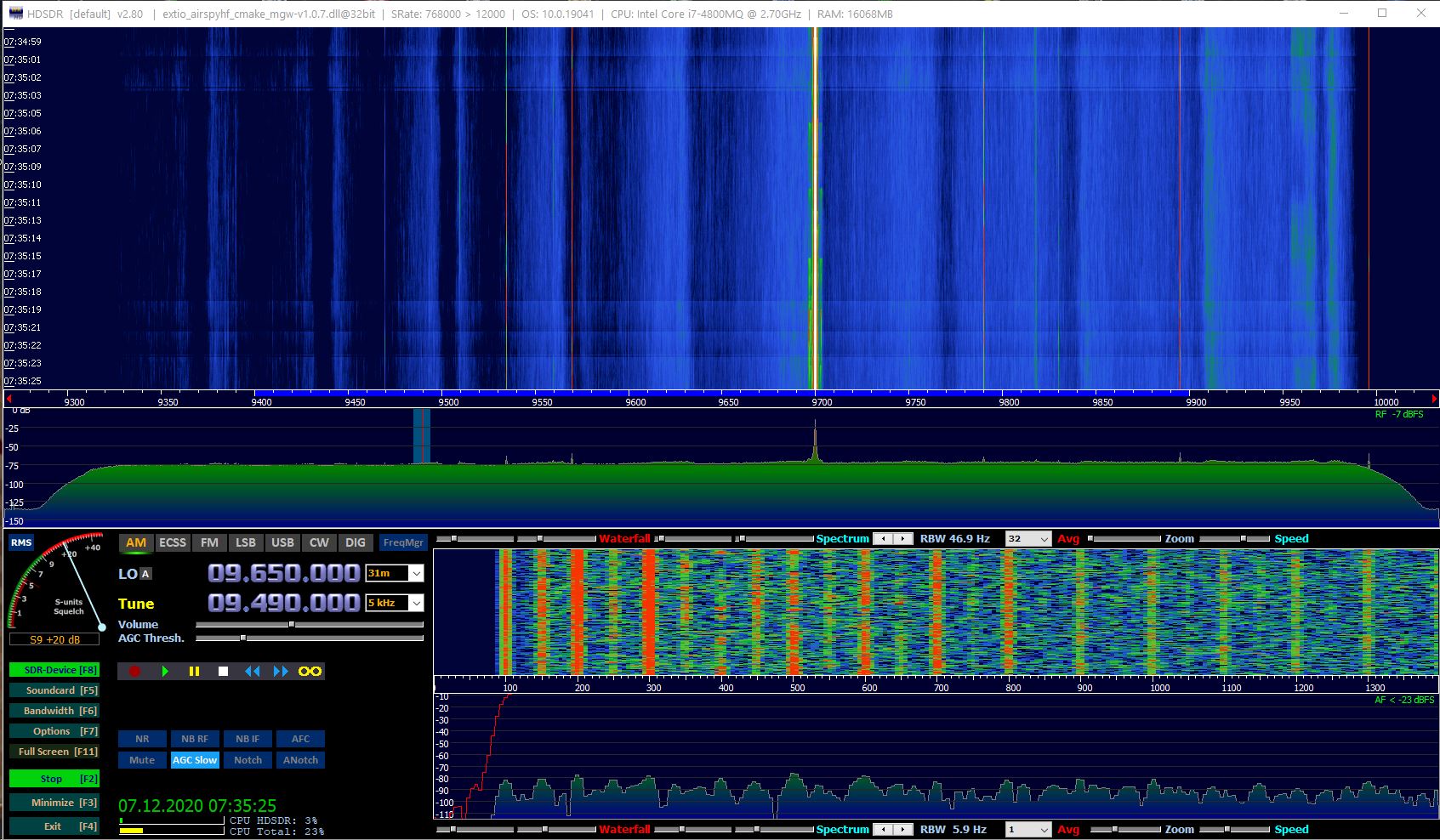Switch to DIG mode
Viewport: 1440px width, 840px height.
coord(356,542)
